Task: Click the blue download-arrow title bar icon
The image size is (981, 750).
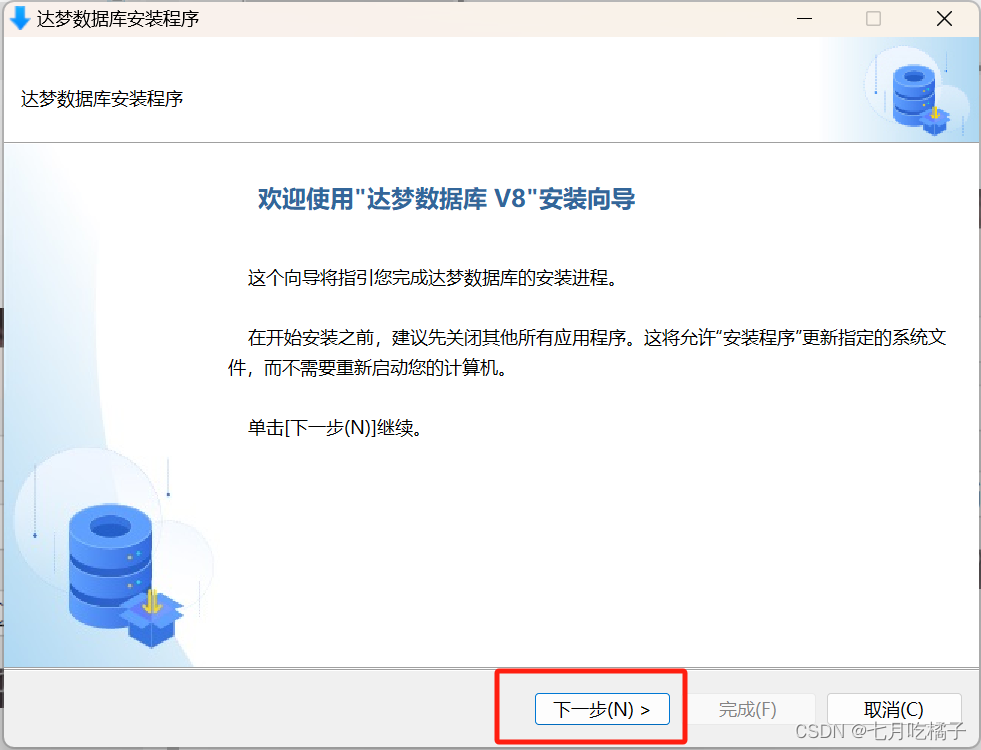Action: tap(20, 18)
